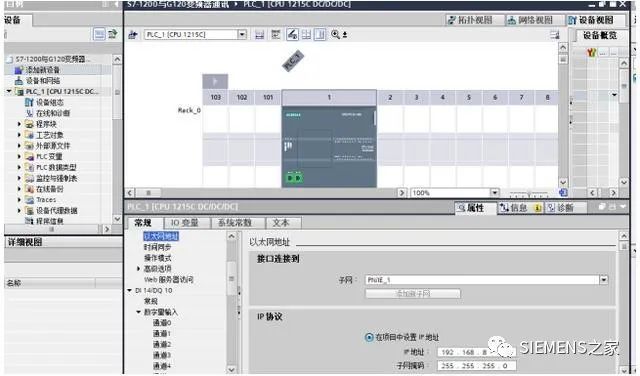Click highlighted pencil toolbar icon in device view

292,35
